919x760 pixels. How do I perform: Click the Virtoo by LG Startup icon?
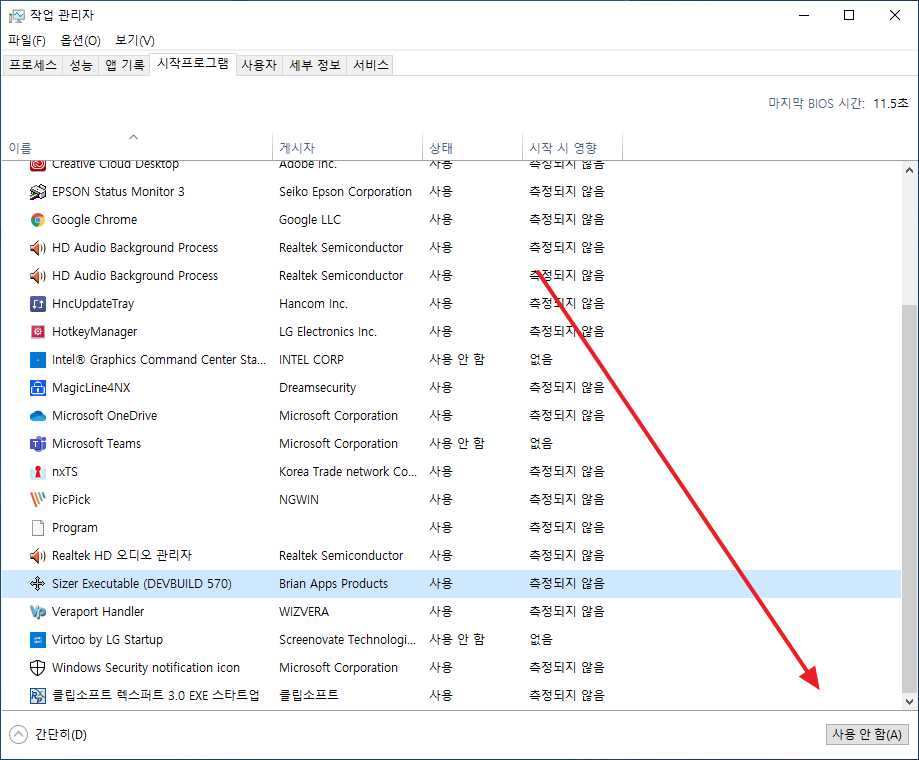[38, 639]
